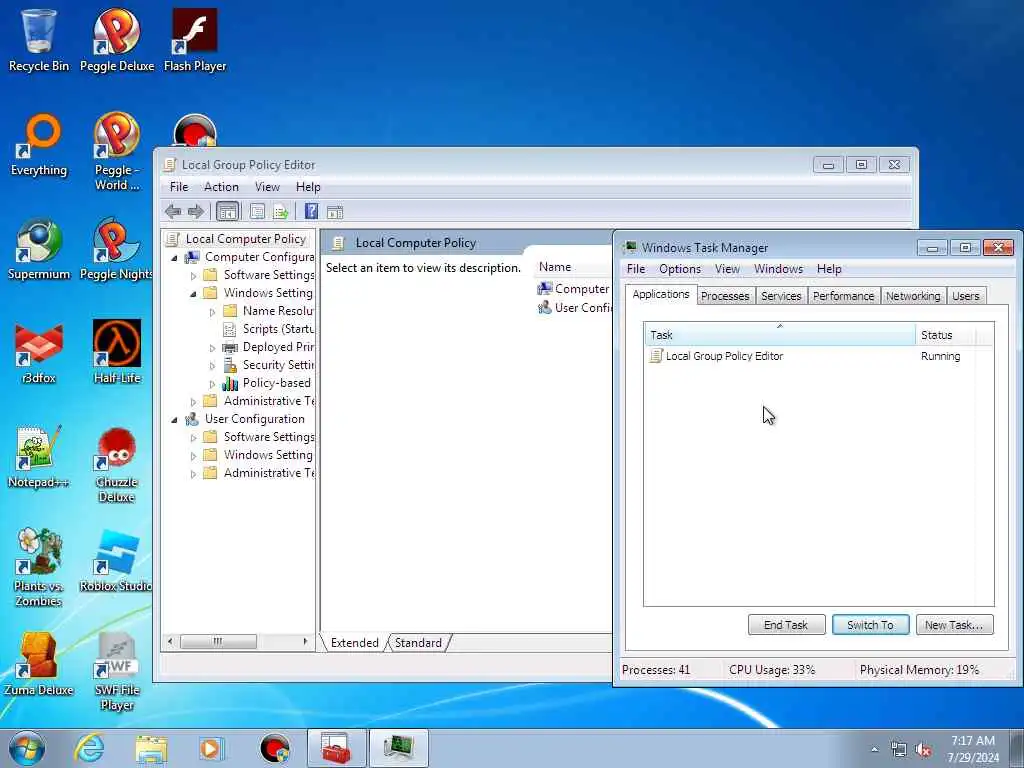Expand the Policy-based QoS node
1024x768 pixels.
click(212, 384)
